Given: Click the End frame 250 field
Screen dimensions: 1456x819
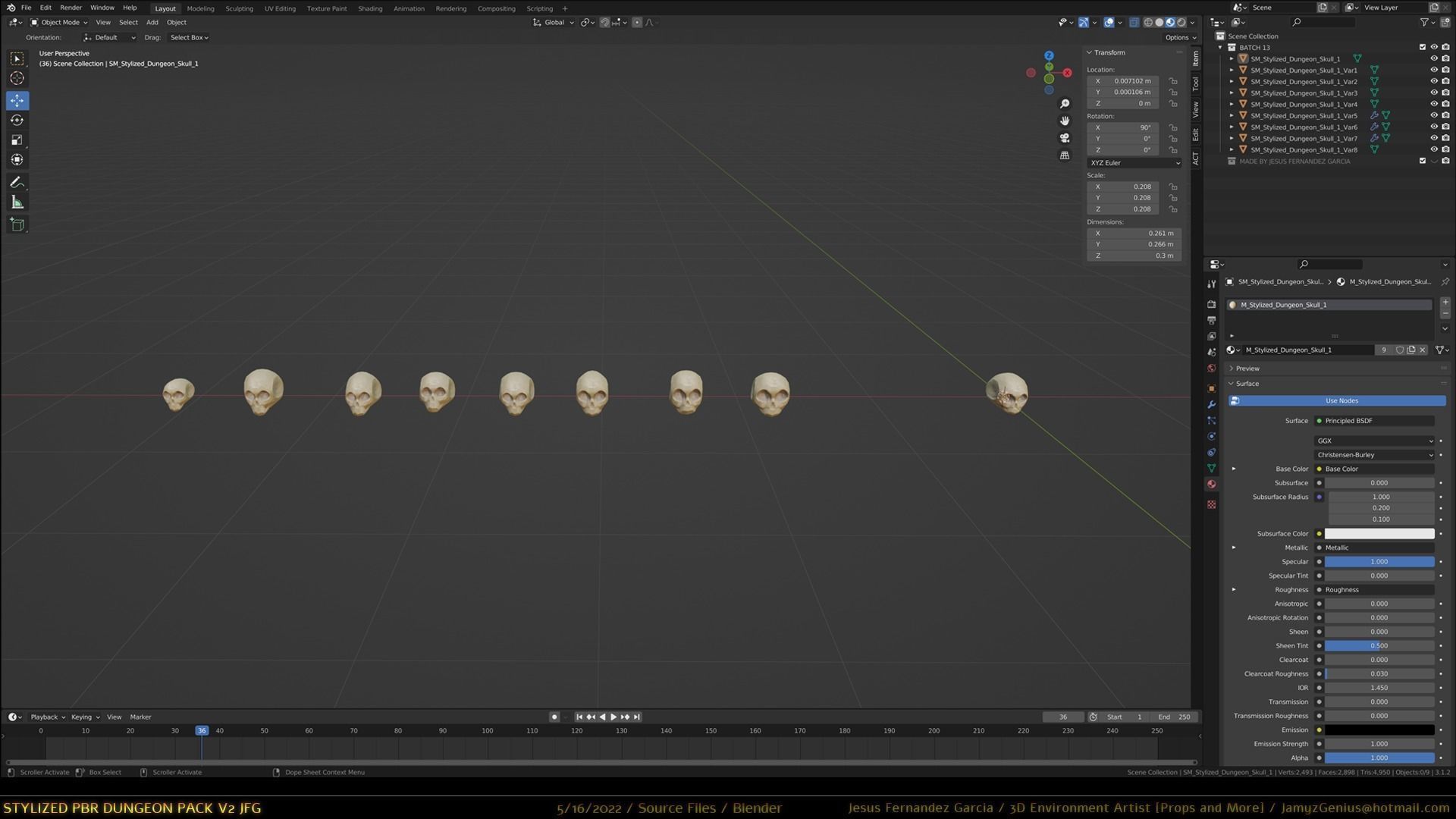Looking at the screenshot, I should point(1175,717).
